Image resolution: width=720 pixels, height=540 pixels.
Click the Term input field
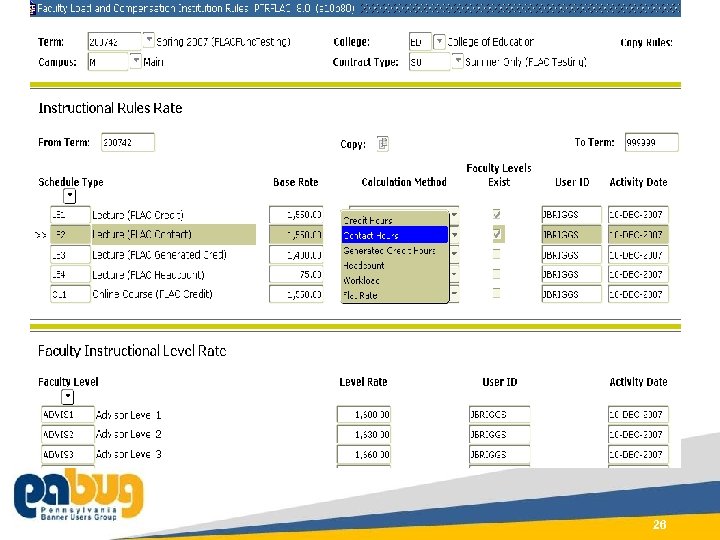114,41
